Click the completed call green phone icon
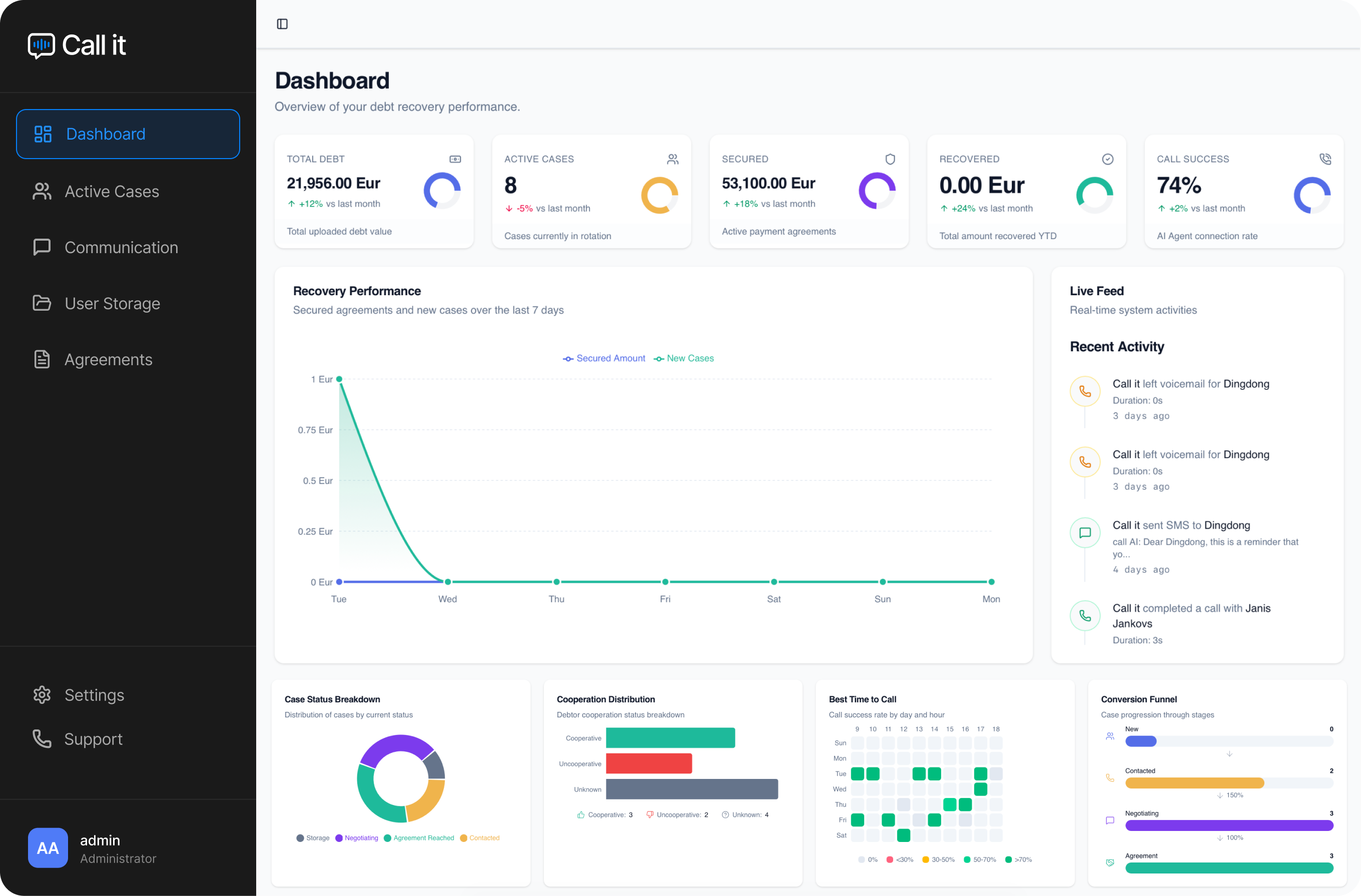This screenshot has width=1361, height=896. pos(1085,616)
